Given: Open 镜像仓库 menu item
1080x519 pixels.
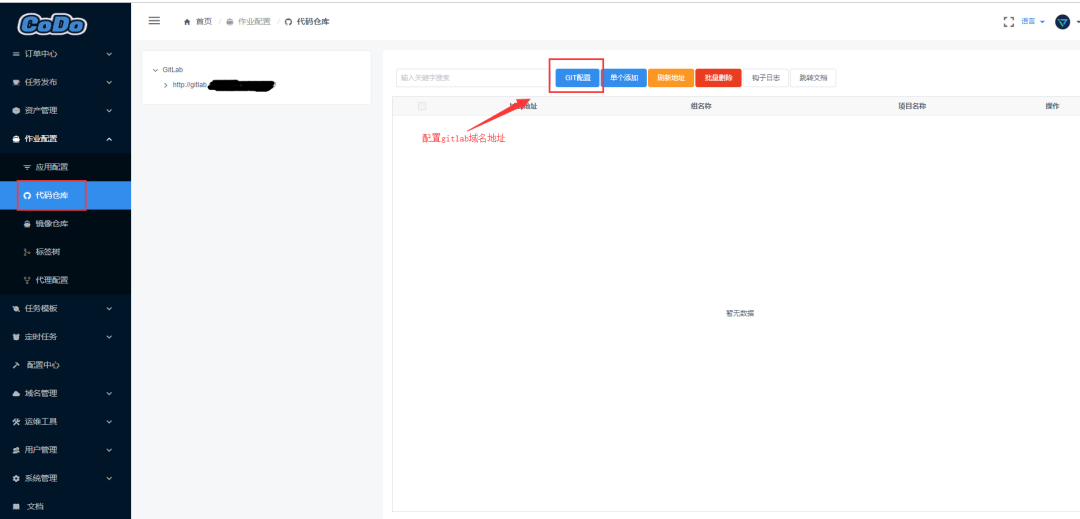Looking at the screenshot, I should click(65, 224).
